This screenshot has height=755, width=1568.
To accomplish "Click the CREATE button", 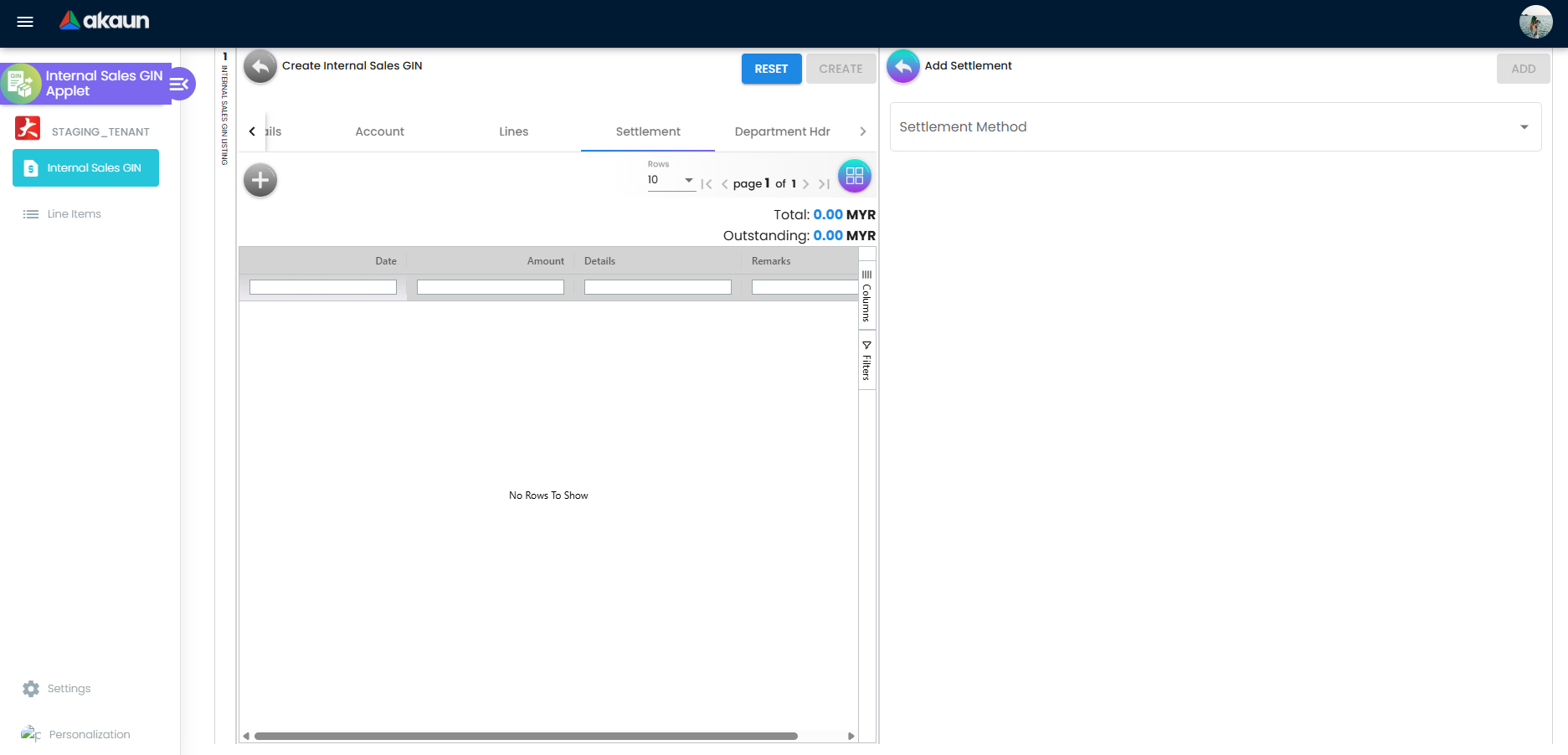I will pos(841,69).
